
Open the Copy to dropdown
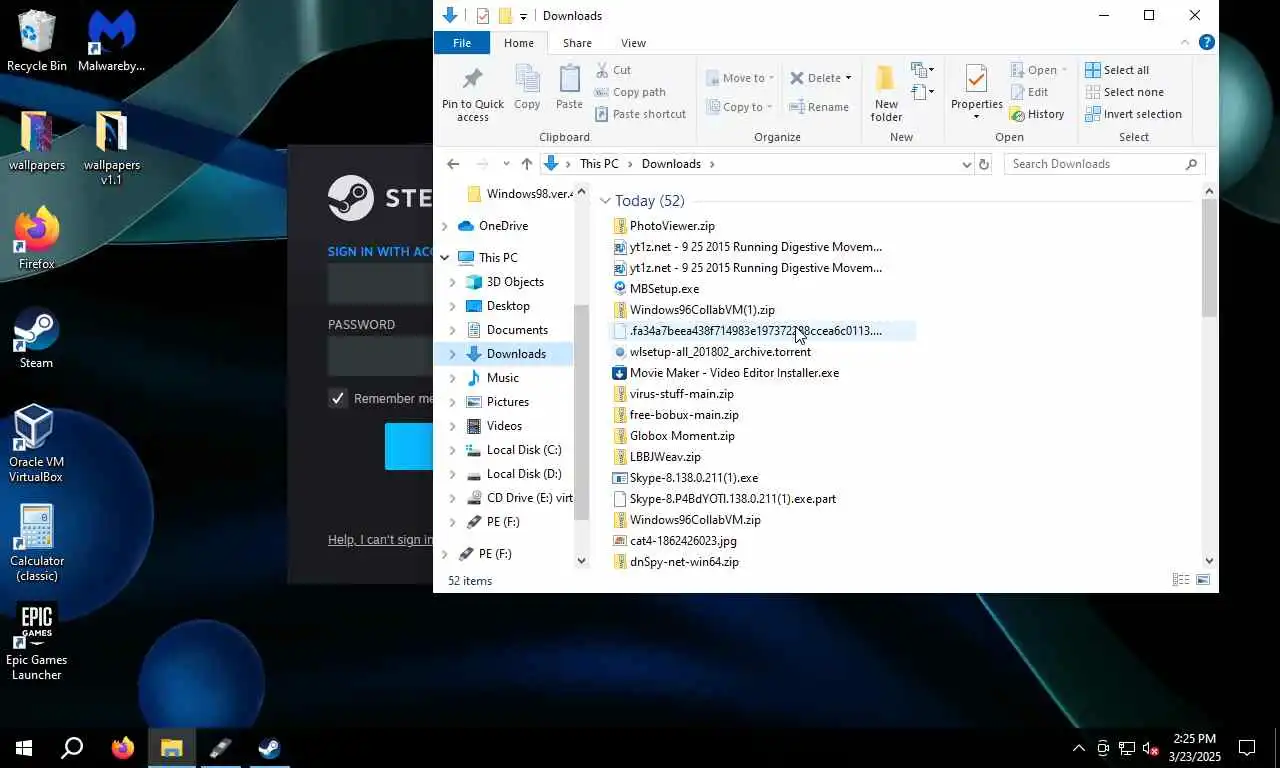click(738, 107)
